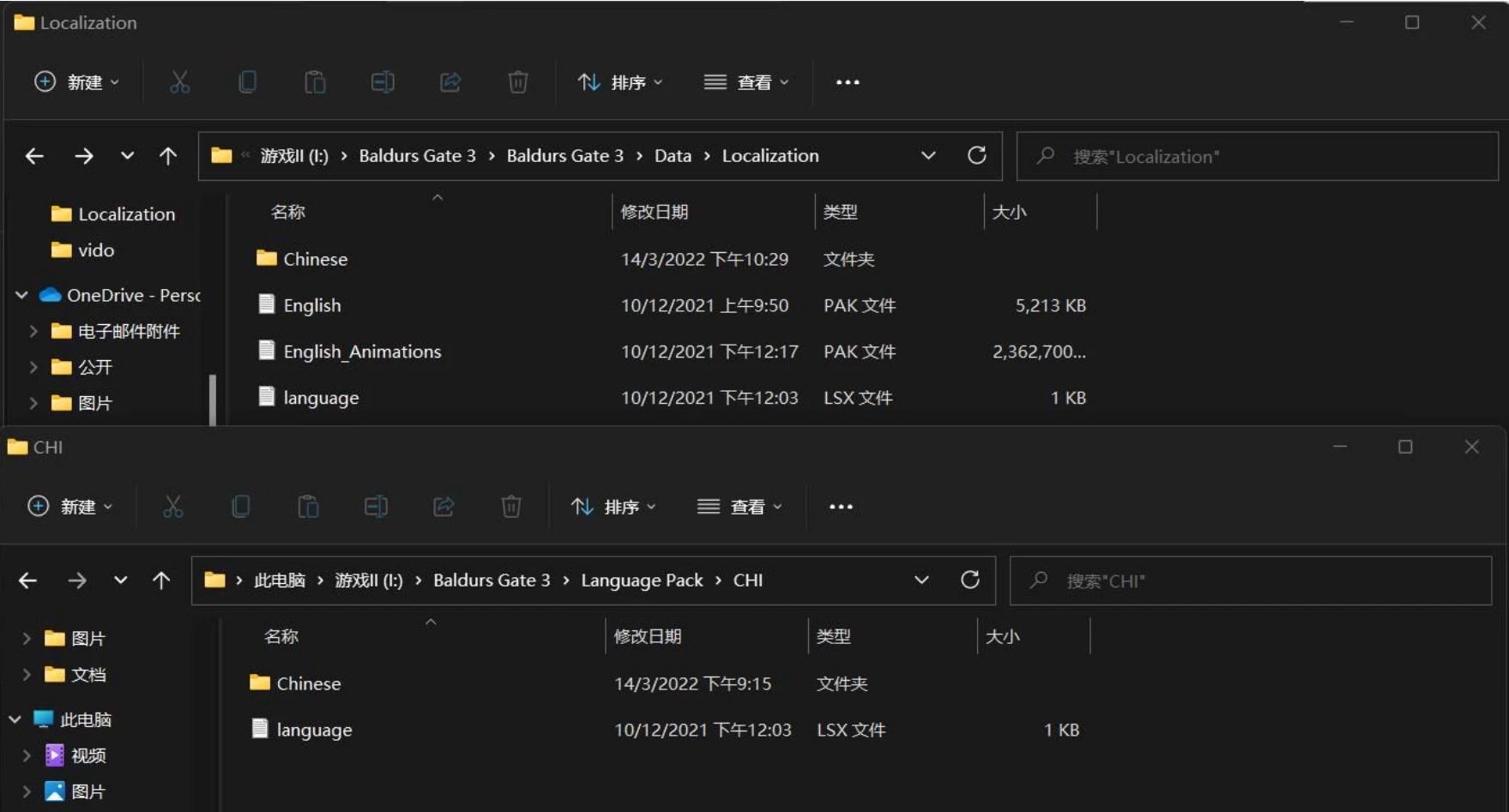Refresh the CHI folder view

click(969, 580)
